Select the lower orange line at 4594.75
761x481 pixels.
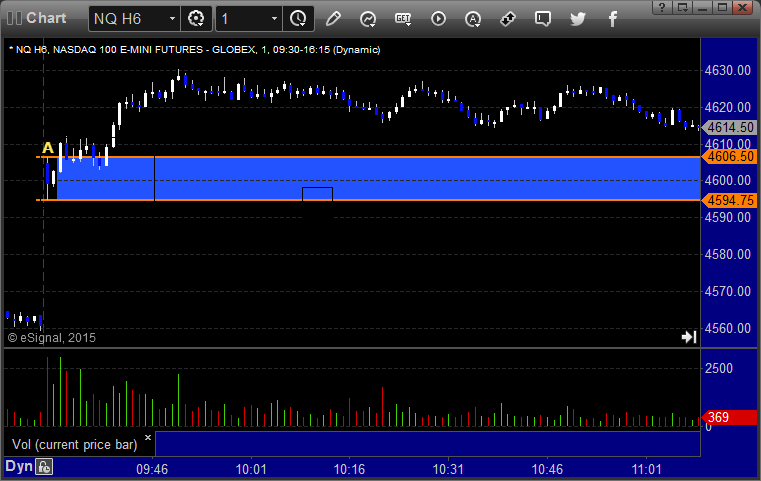coord(369,200)
